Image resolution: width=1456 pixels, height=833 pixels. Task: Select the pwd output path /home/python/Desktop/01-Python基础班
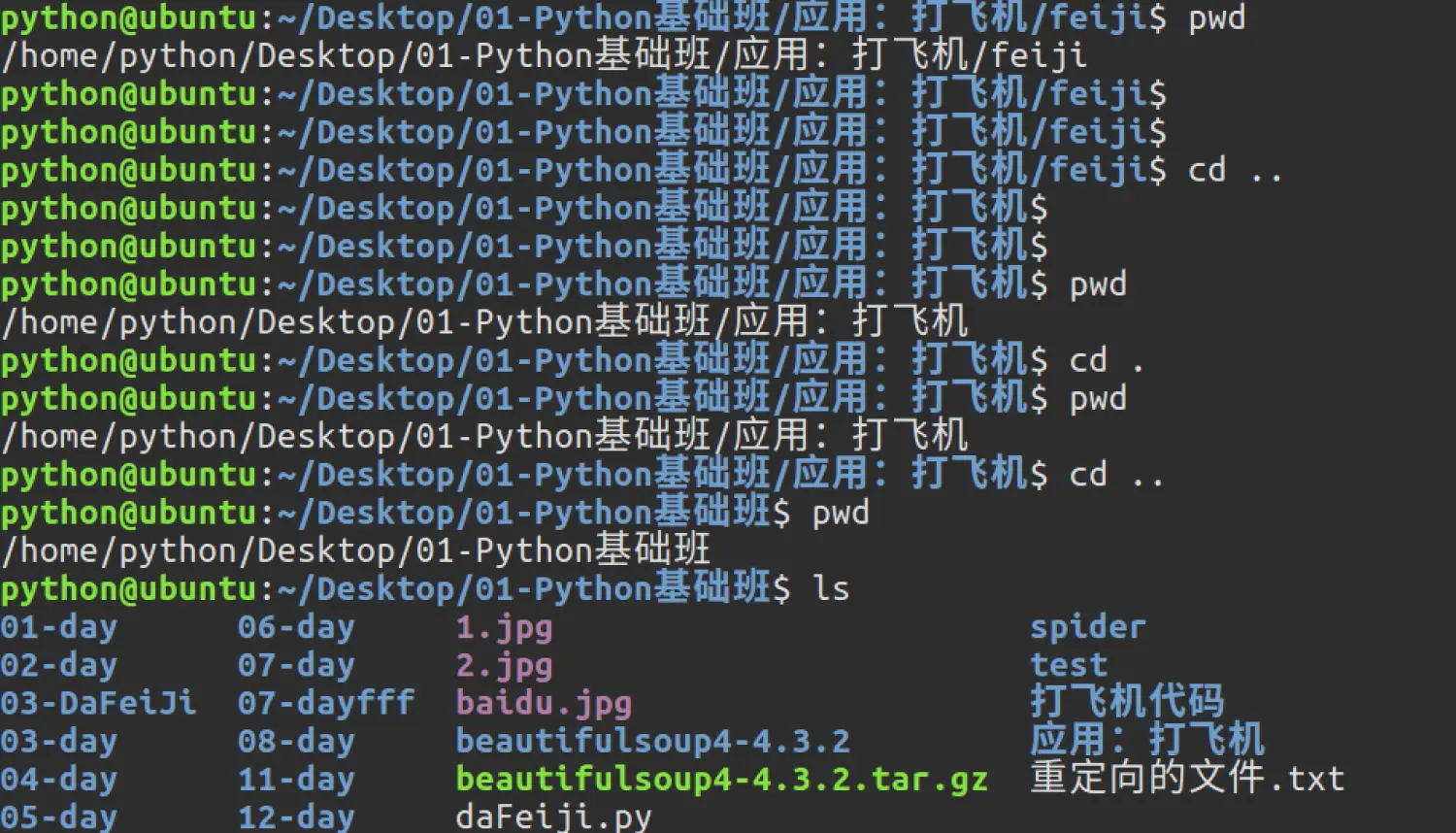(355, 551)
